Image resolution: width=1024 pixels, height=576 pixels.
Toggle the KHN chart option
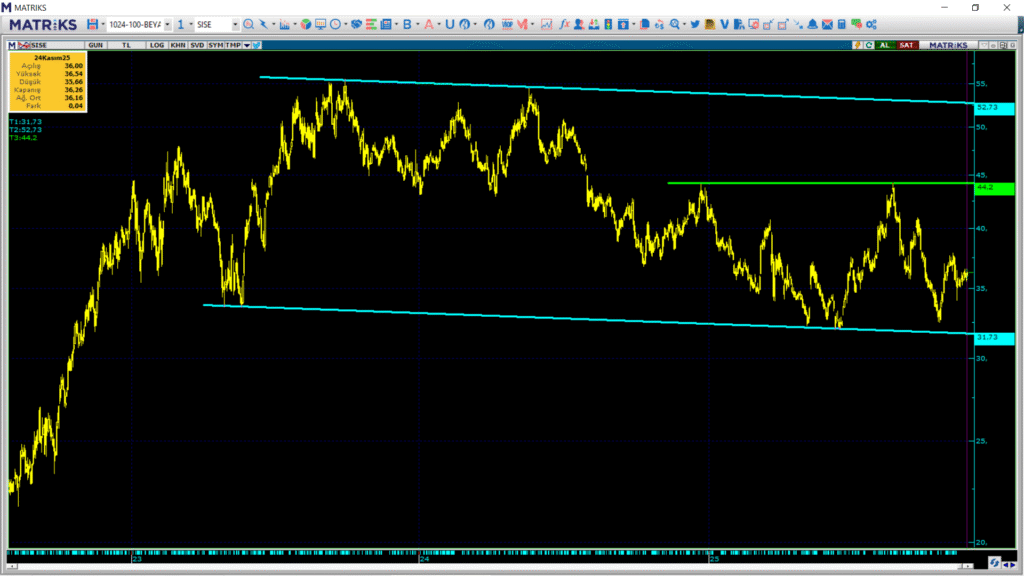[x=177, y=45]
